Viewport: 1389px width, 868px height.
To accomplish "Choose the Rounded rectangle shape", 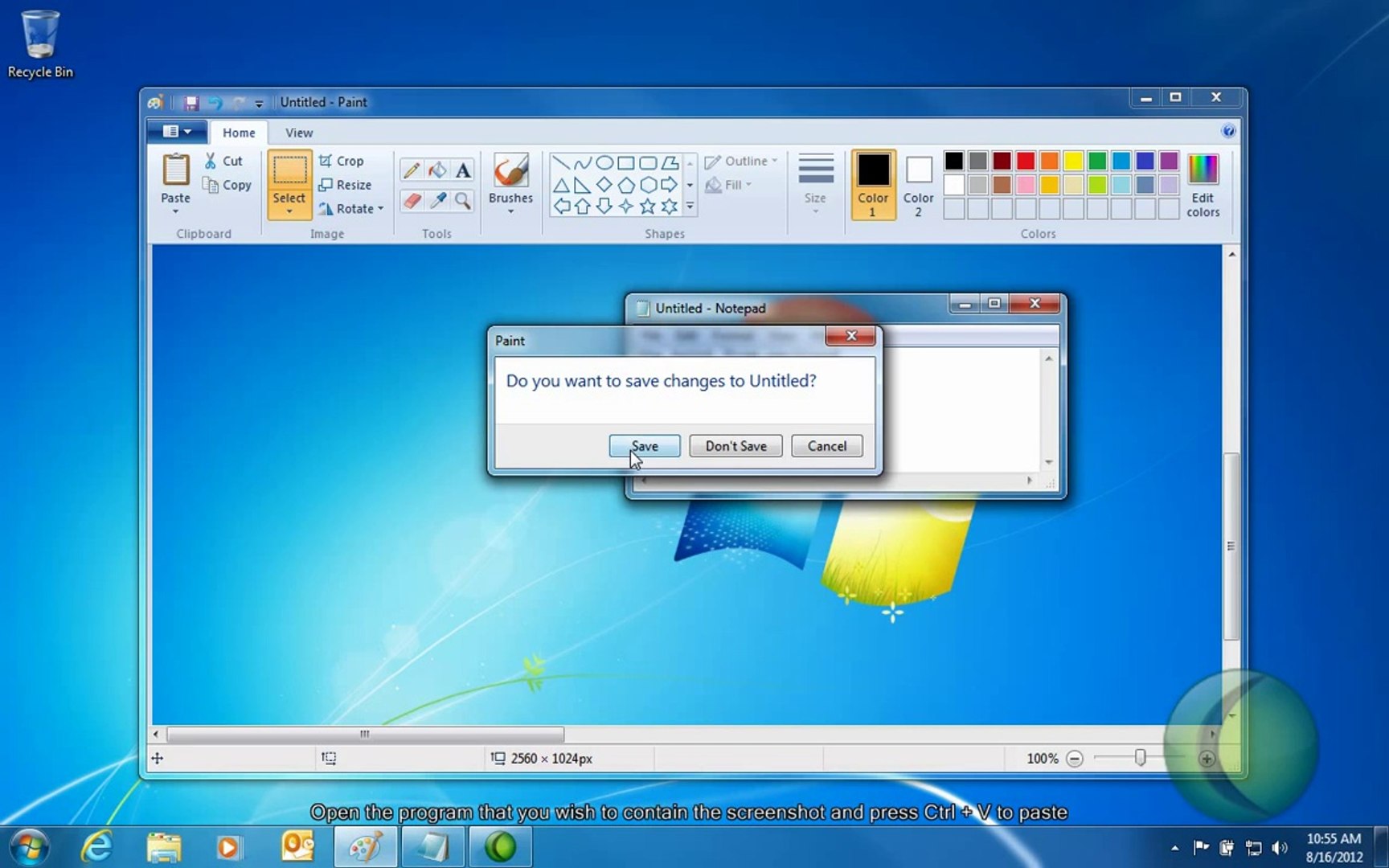I will point(648,163).
